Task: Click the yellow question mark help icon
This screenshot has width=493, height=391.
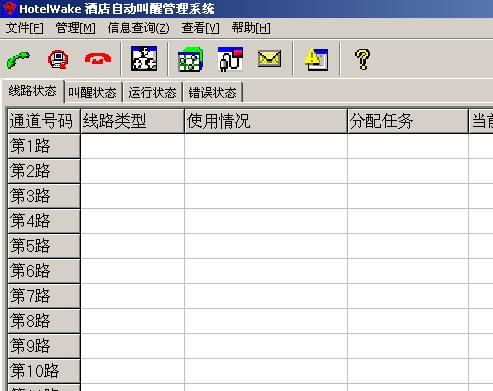Action: pos(362,59)
